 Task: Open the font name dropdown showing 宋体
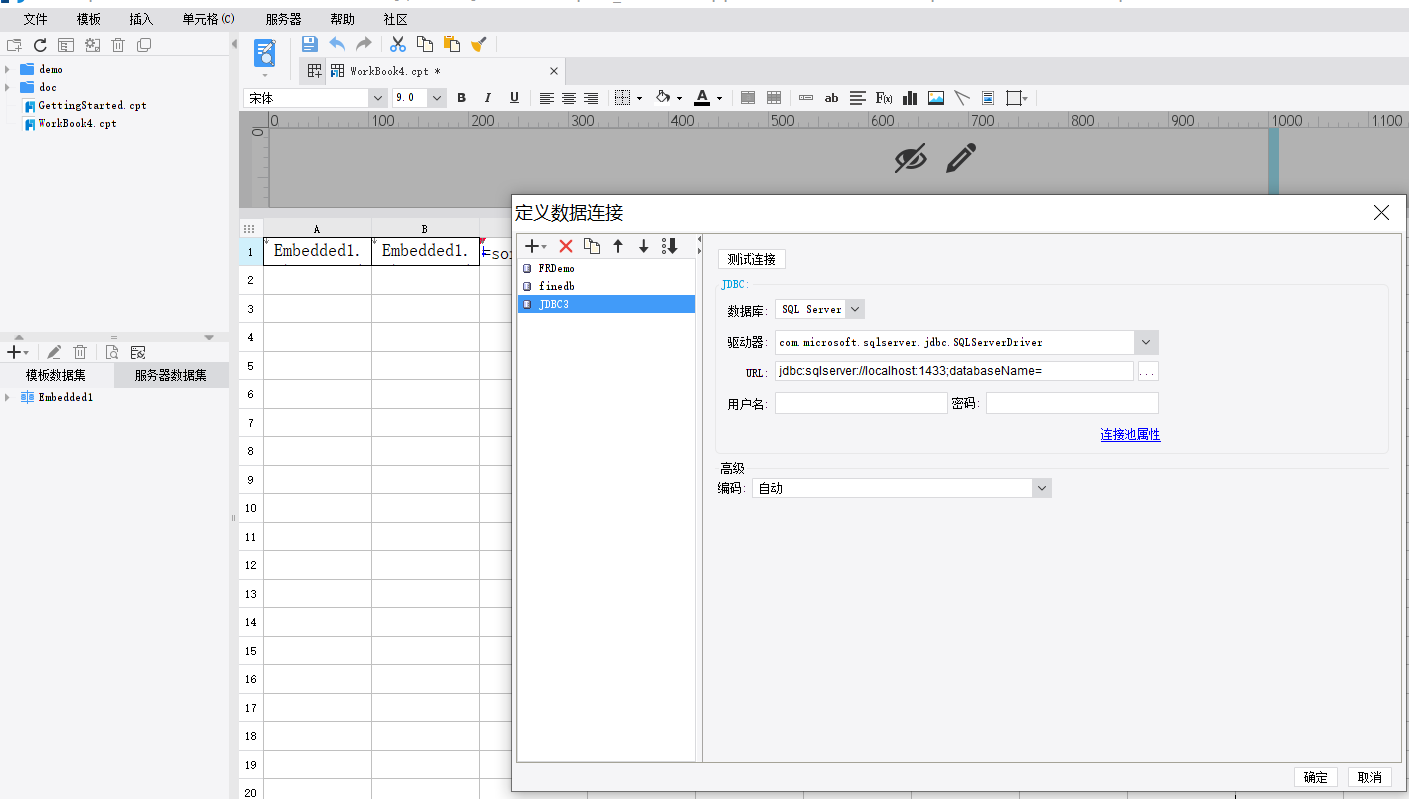(378, 98)
